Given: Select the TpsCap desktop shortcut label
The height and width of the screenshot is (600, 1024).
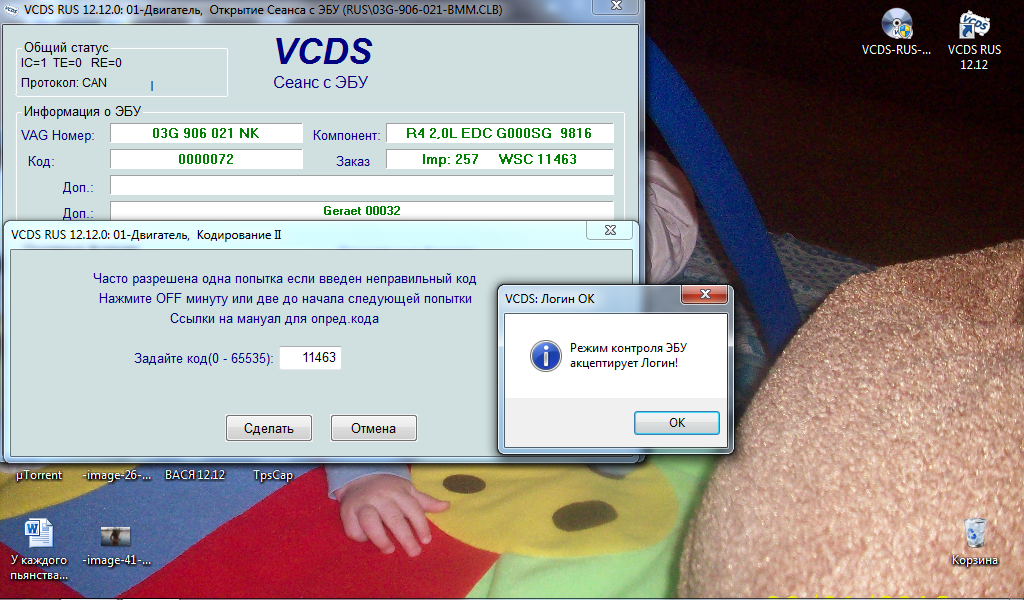Looking at the screenshot, I should [273, 475].
